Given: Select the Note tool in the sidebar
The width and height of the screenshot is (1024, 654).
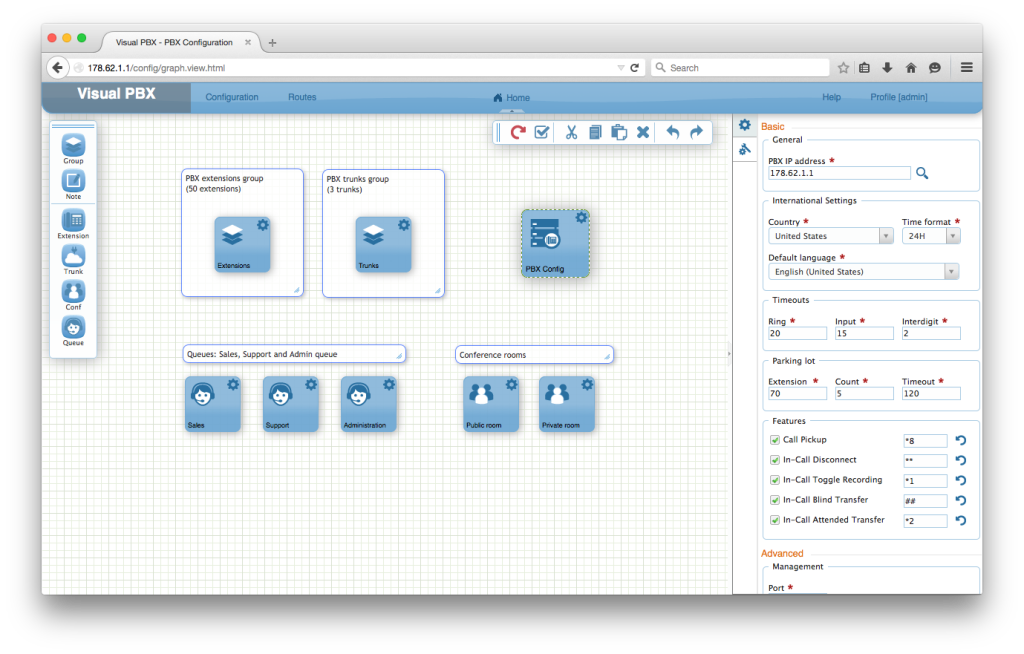Looking at the screenshot, I should (x=73, y=182).
